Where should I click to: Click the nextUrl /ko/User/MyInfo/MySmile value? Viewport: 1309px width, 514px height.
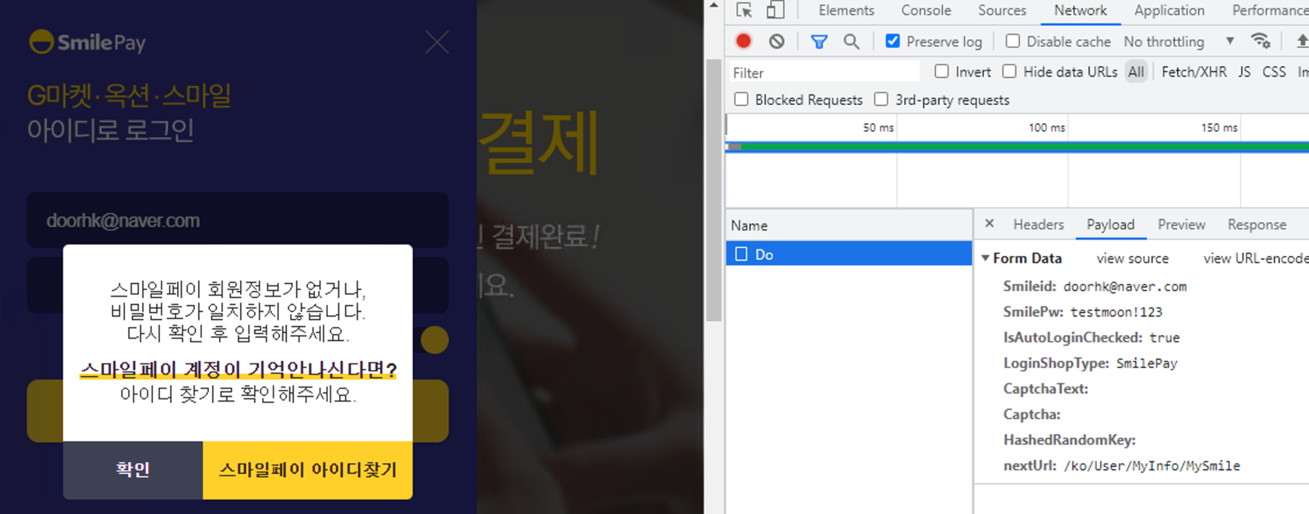point(1151,466)
